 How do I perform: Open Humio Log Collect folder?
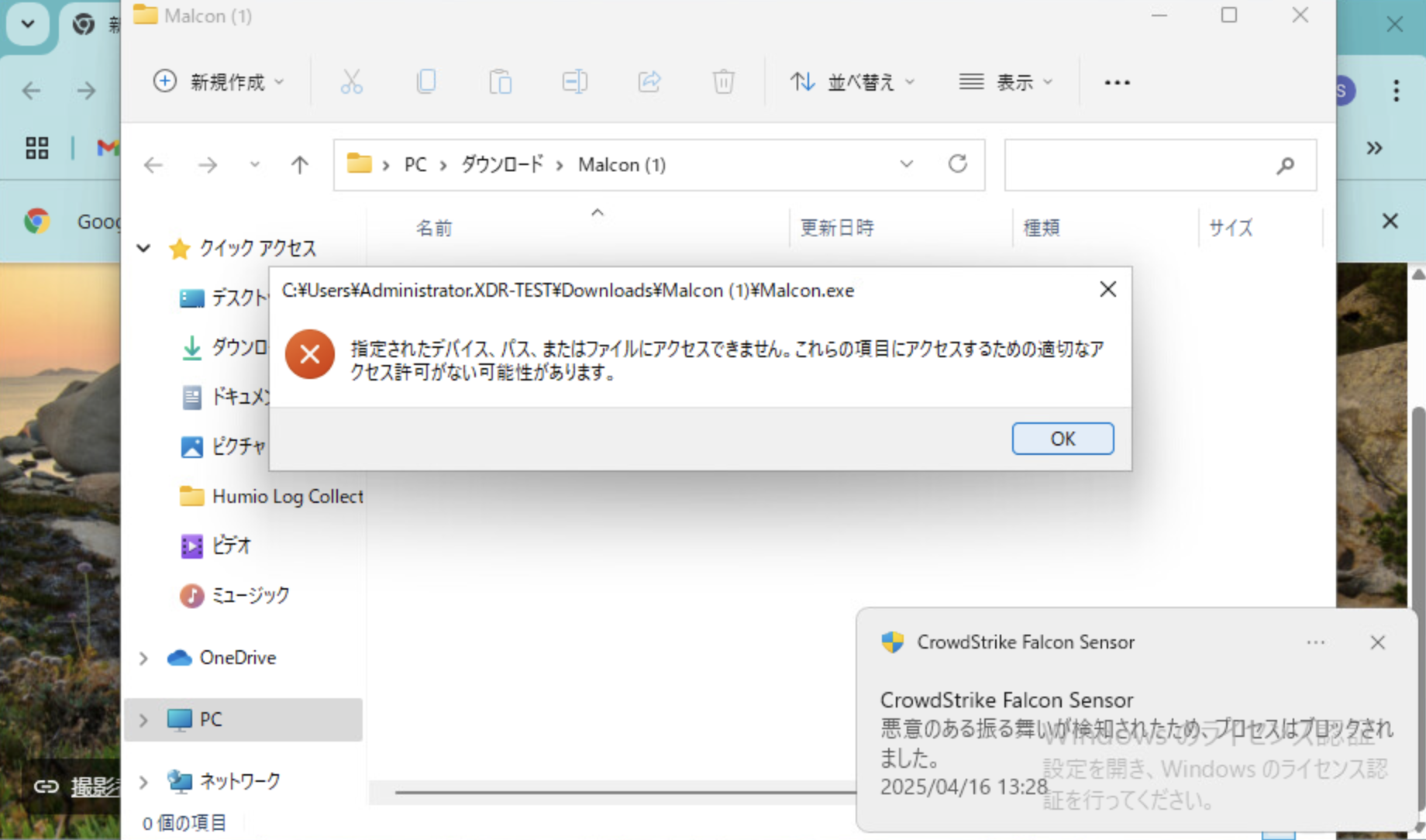[x=271, y=496]
